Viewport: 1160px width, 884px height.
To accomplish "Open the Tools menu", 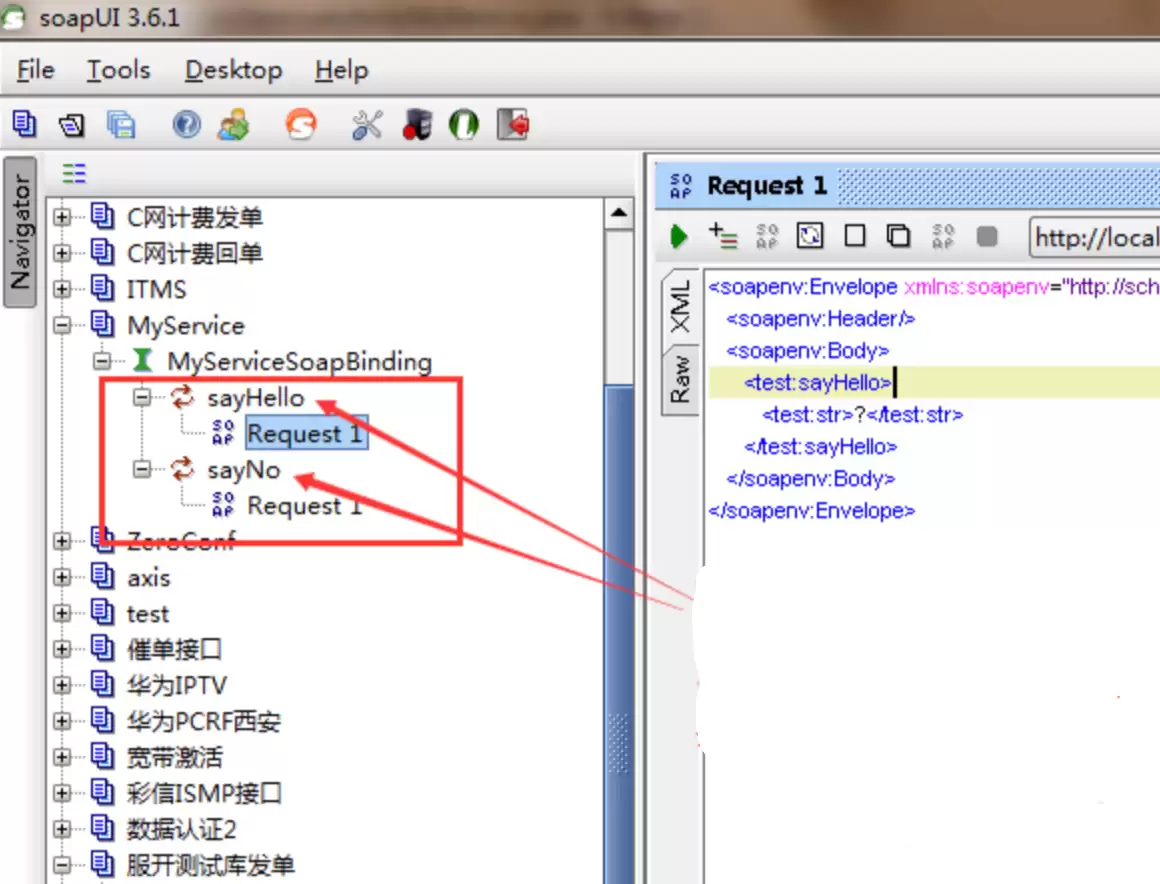I will click(x=118, y=70).
